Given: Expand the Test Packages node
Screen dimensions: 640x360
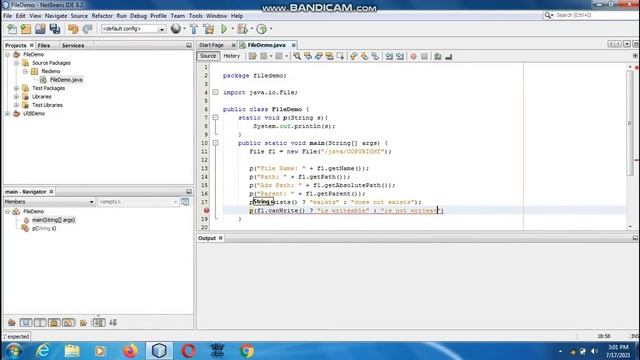Looking at the screenshot, I should coord(16,88).
